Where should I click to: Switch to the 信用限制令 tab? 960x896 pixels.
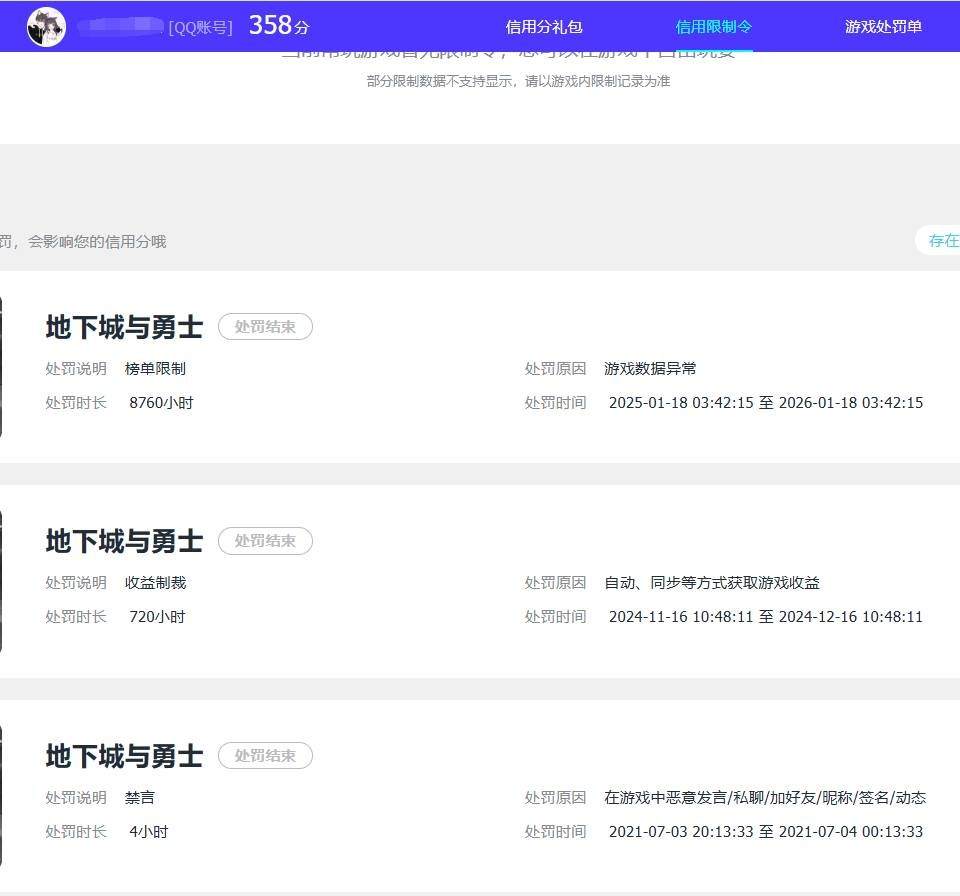[713, 27]
